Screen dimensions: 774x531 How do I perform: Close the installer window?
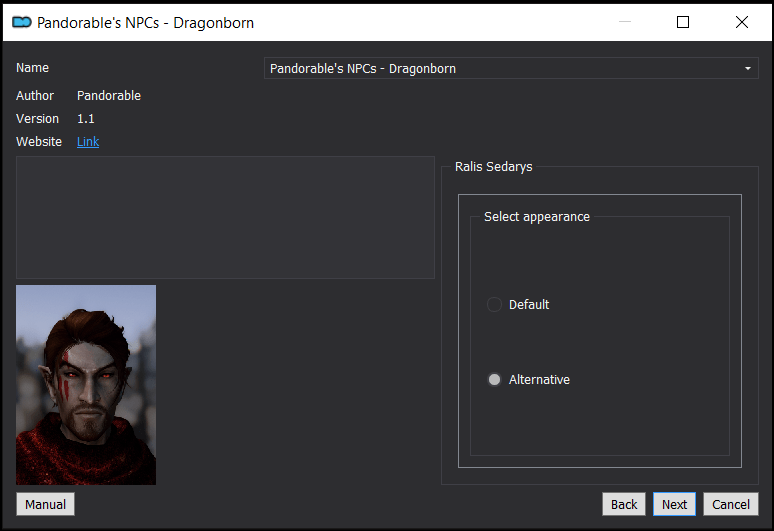(741, 22)
